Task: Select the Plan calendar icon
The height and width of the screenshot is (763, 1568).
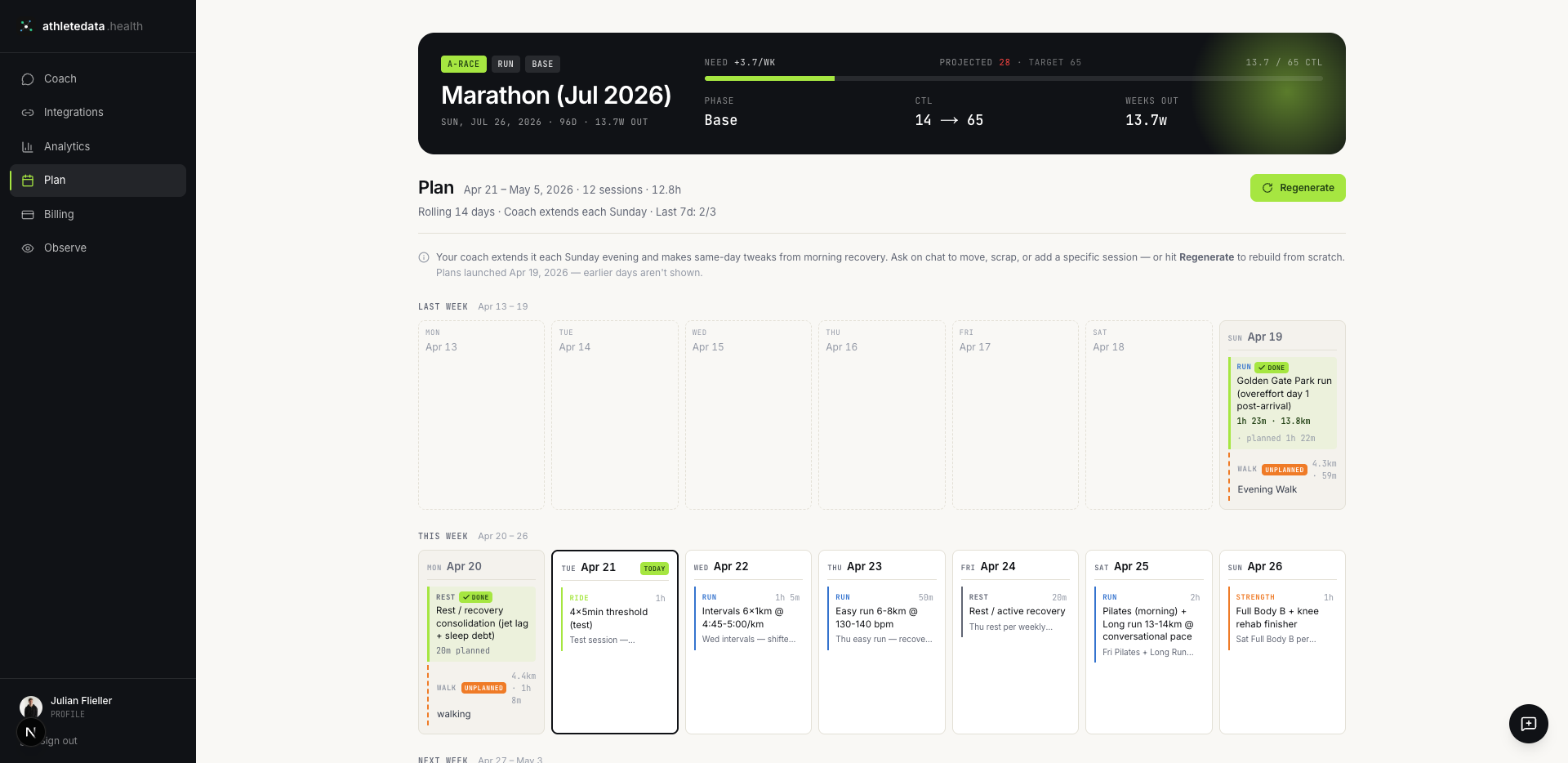Action: (x=28, y=181)
